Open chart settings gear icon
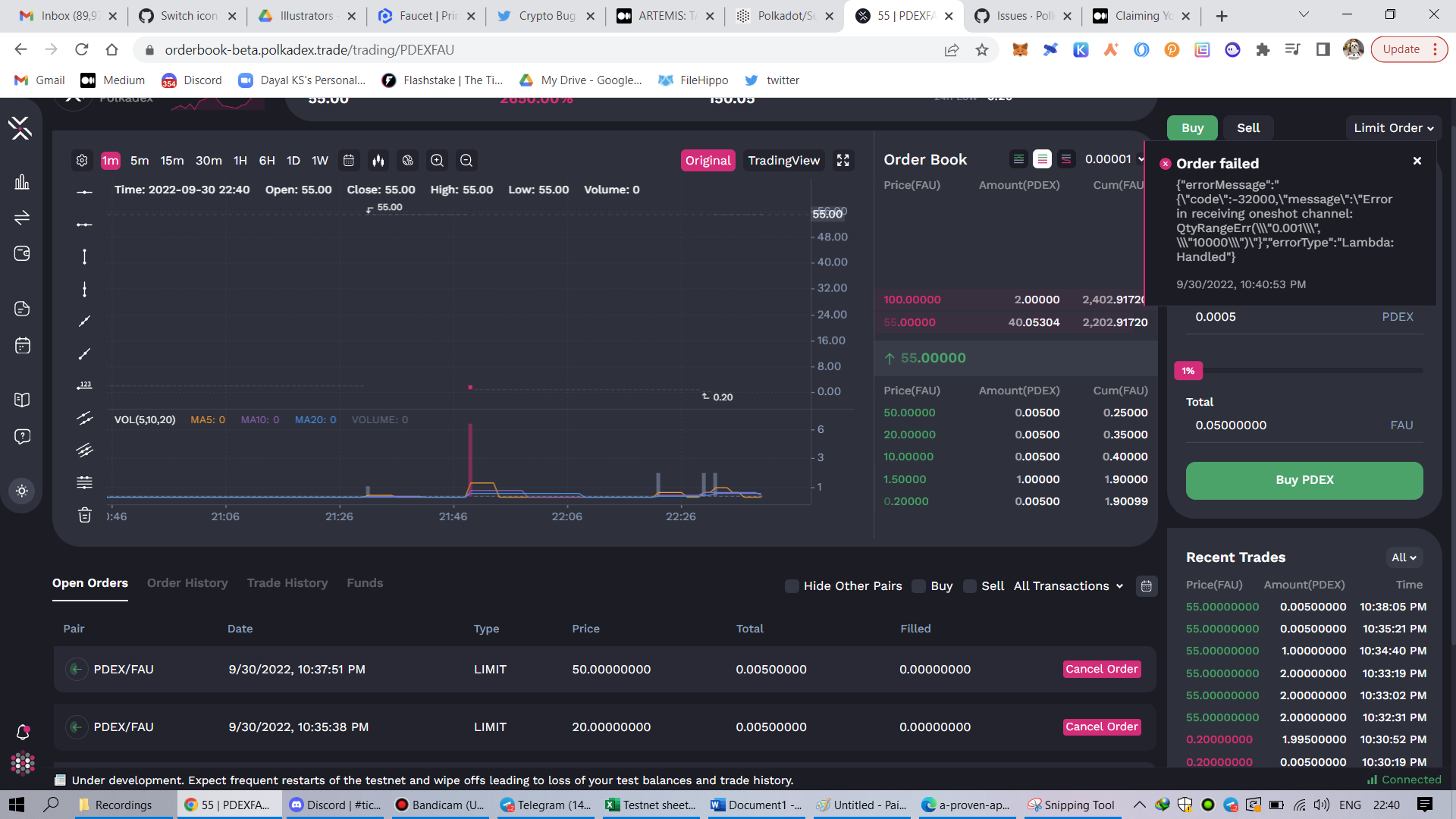The image size is (1456, 819). click(x=82, y=161)
